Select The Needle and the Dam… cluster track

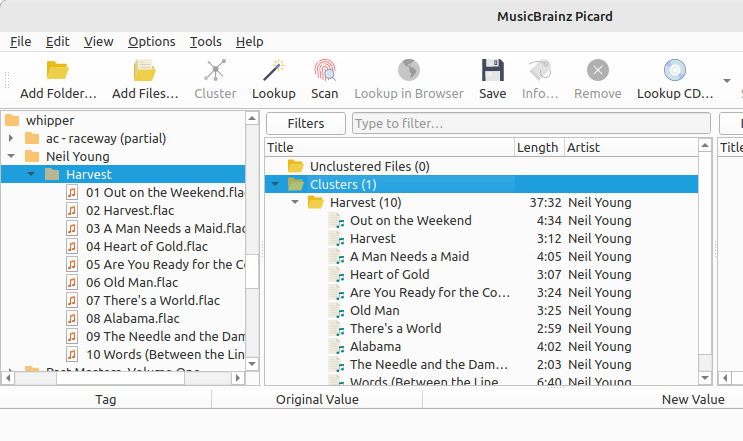(429, 365)
